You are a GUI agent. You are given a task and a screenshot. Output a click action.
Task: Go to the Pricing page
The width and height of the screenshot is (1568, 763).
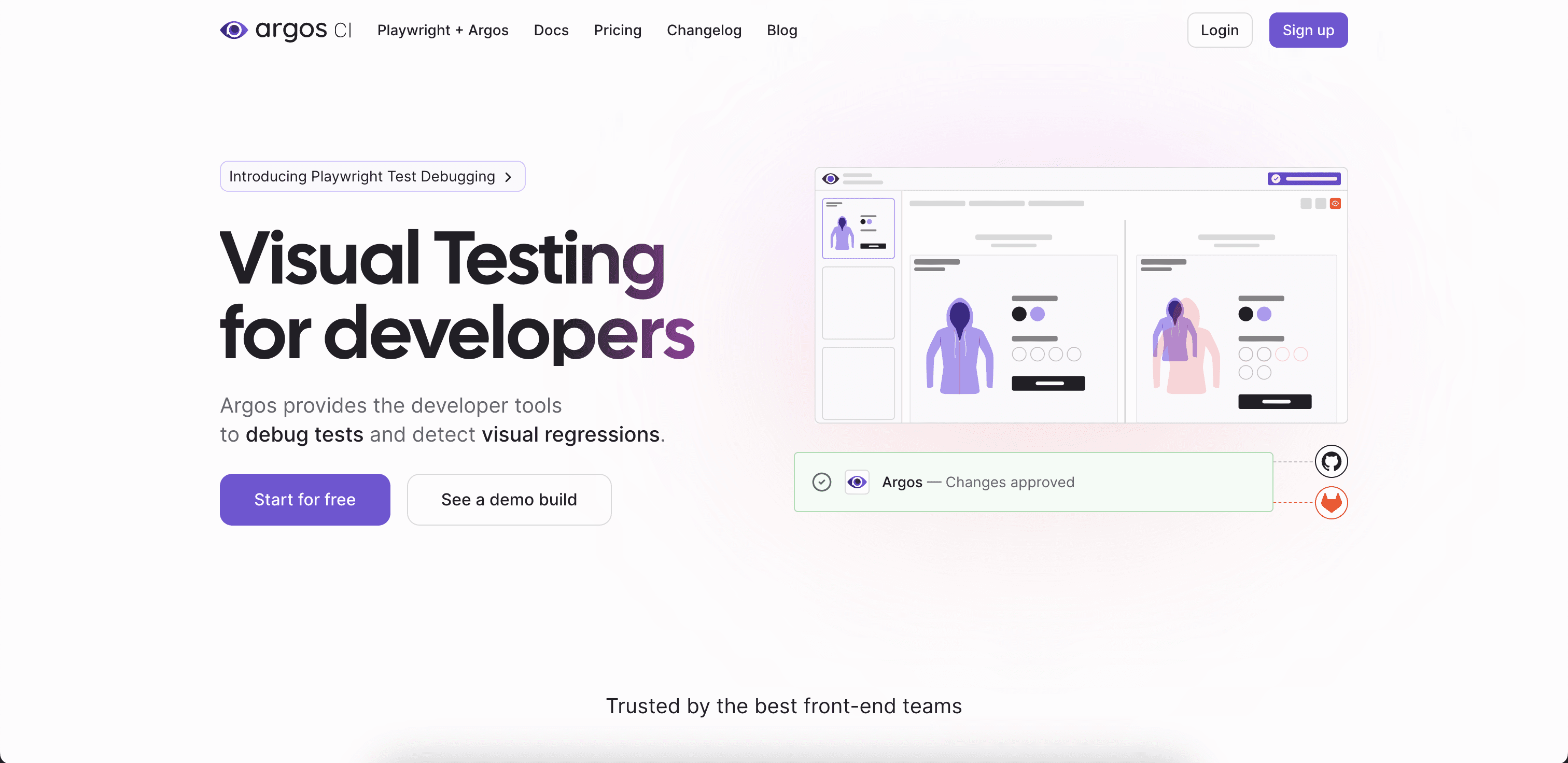coord(617,30)
